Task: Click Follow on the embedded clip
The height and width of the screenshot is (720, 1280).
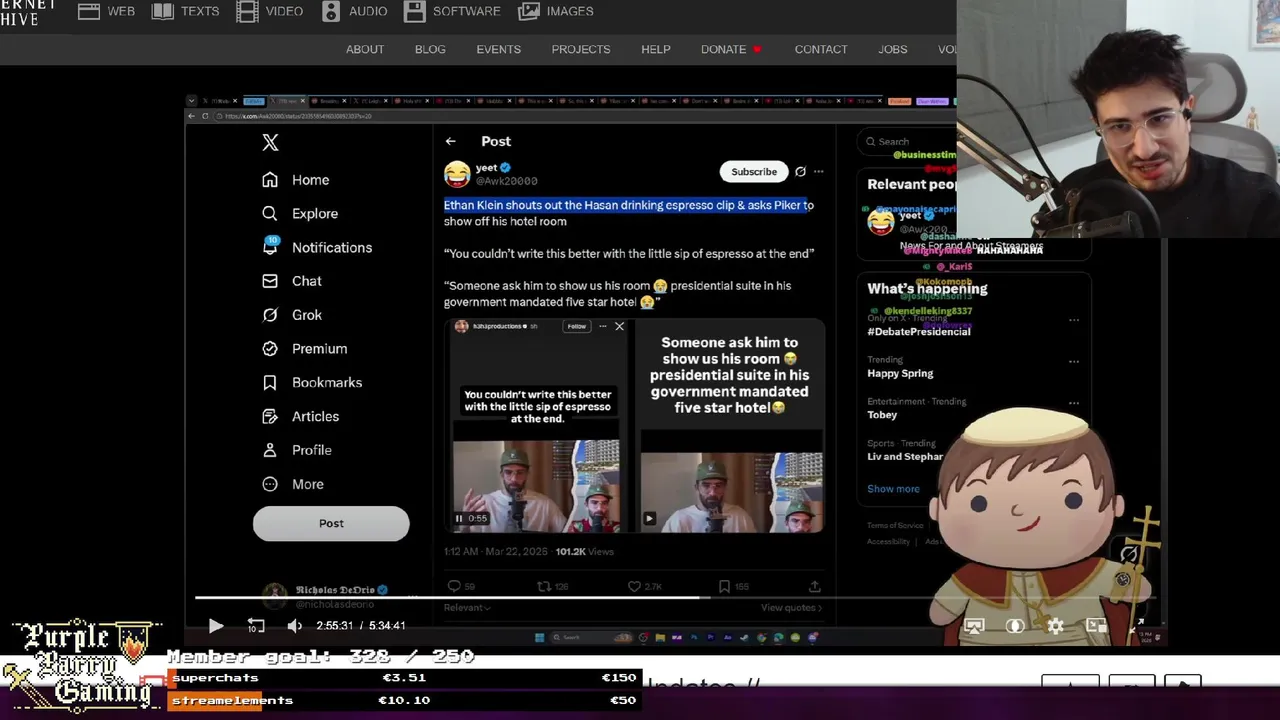Action: tap(577, 326)
